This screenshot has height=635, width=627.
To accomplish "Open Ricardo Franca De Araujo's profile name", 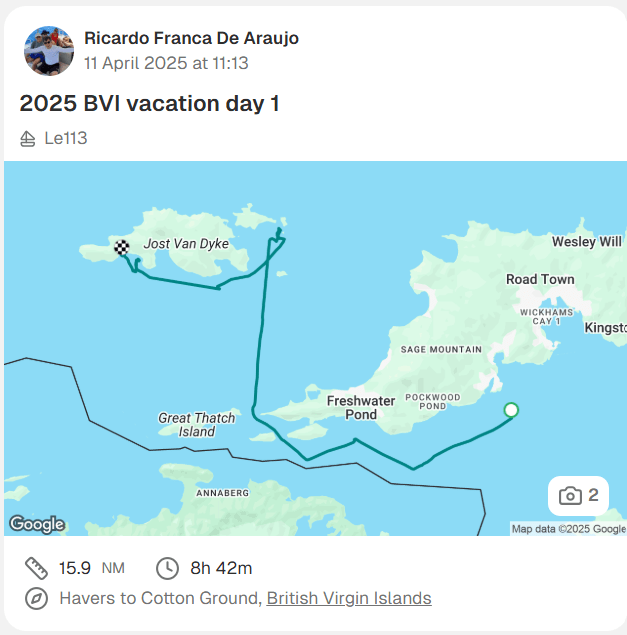I will (x=191, y=38).
